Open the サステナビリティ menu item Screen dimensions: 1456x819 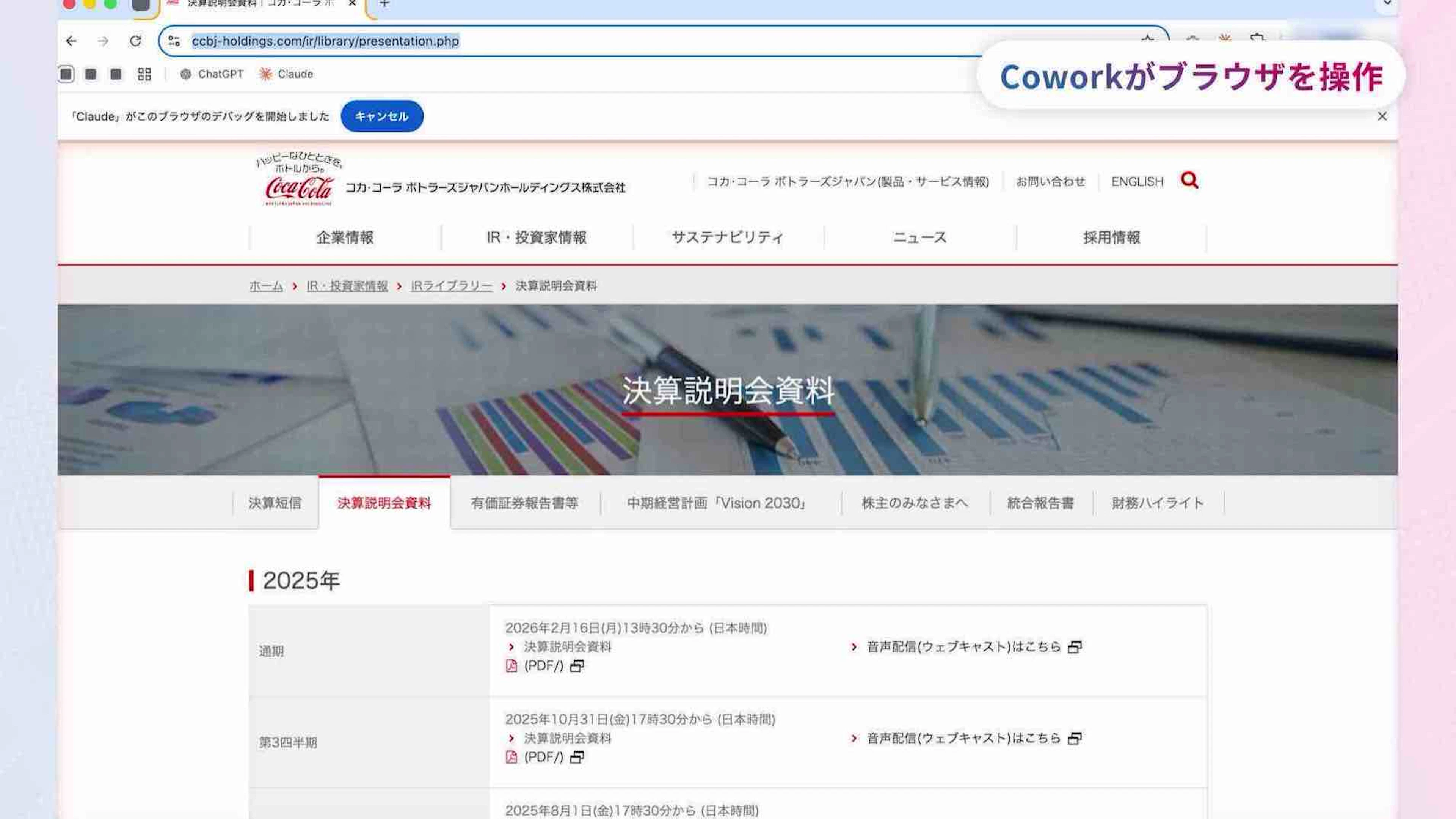[x=728, y=237]
